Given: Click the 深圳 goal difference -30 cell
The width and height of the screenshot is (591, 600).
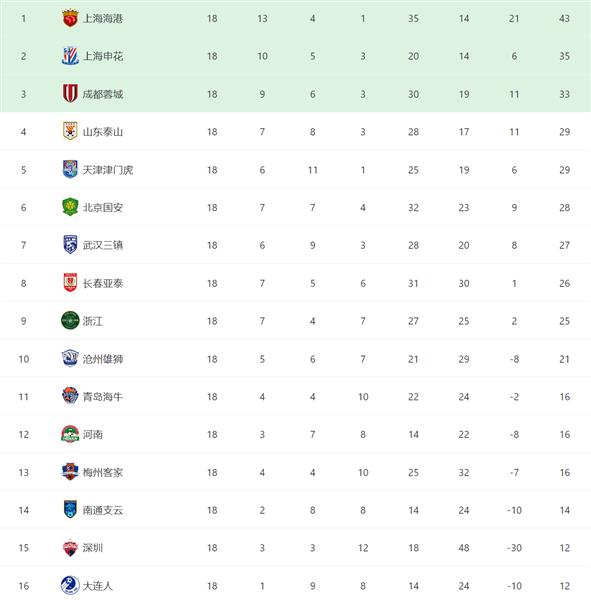Looking at the screenshot, I should click(x=514, y=548).
